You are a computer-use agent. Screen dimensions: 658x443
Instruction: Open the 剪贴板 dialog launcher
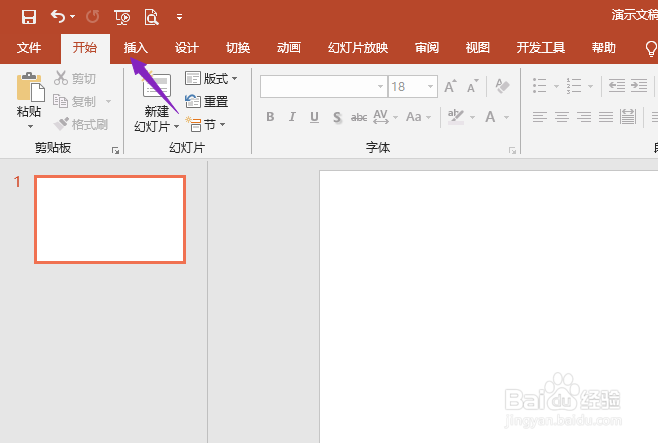click(x=115, y=151)
